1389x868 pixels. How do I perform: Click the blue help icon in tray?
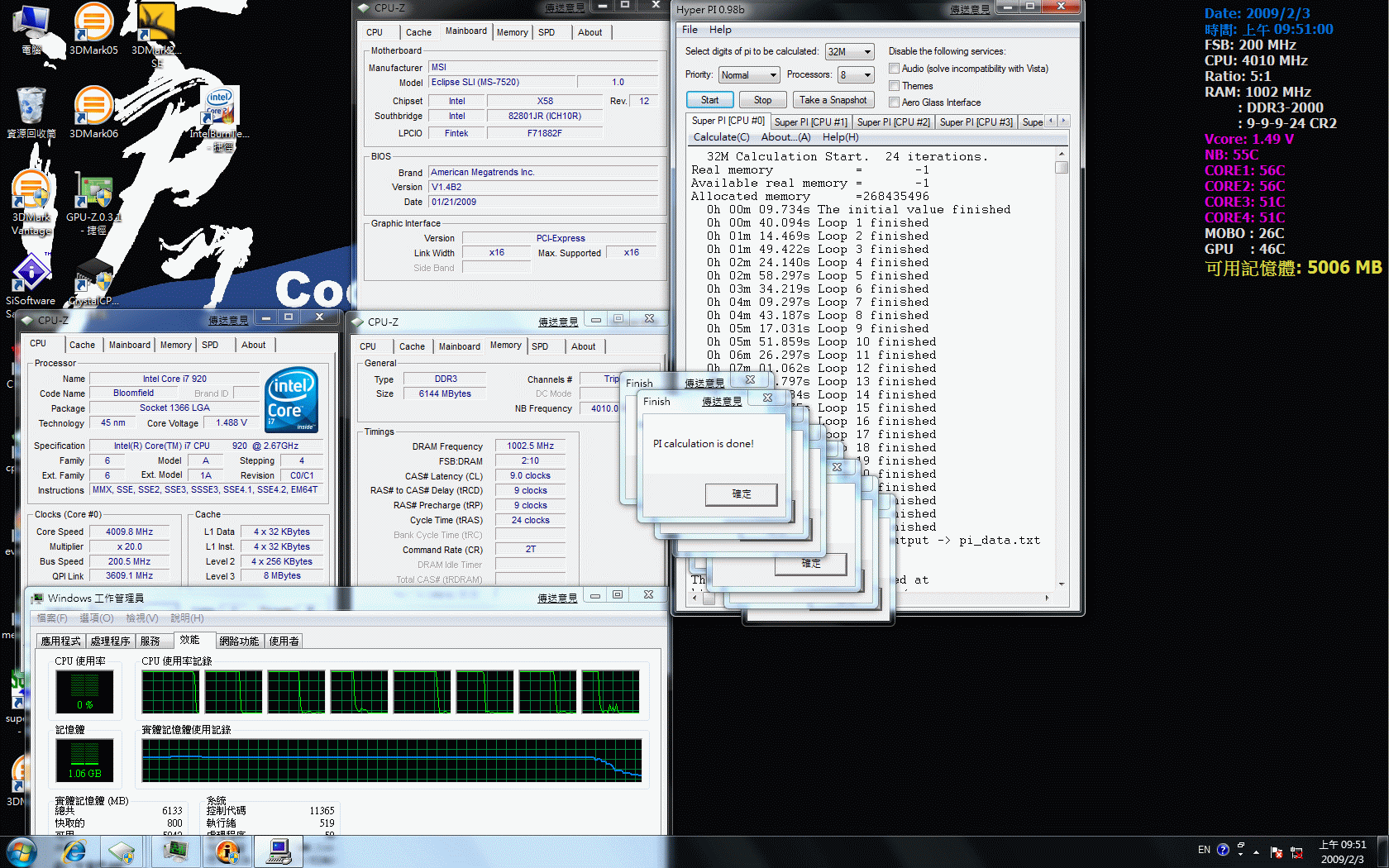[x=1223, y=850]
